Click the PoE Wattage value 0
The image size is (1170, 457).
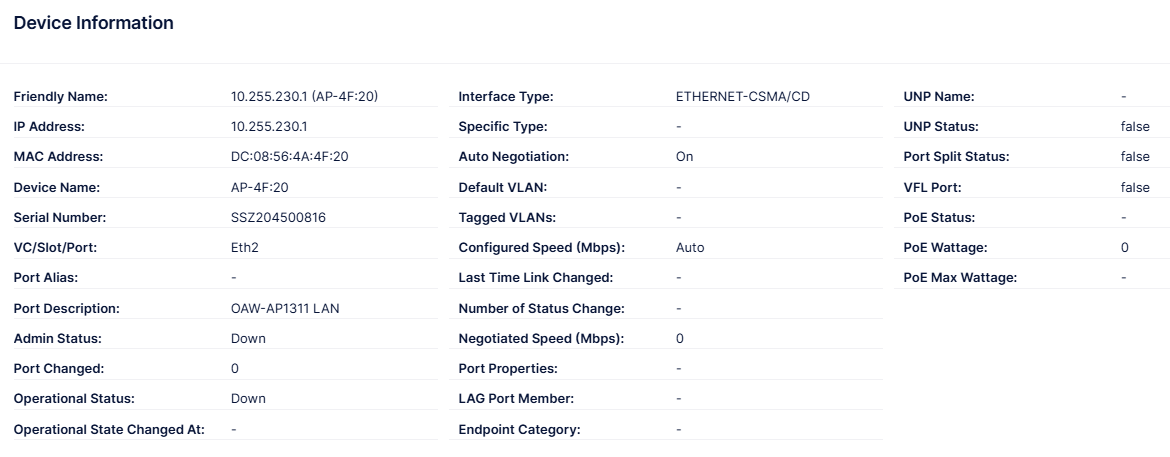1125,247
